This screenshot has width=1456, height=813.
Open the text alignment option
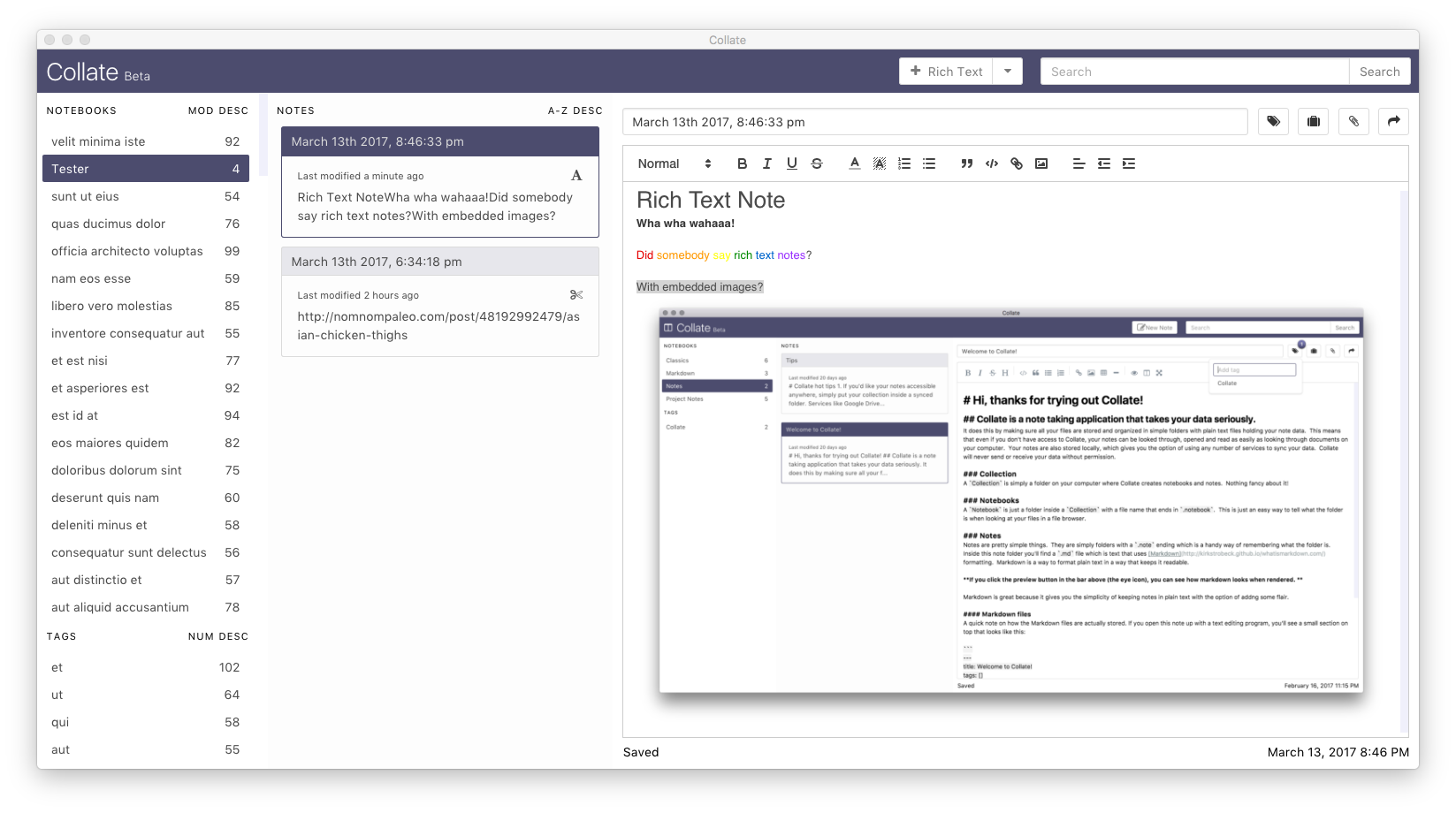pyautogui.click(x=1079, y=163)
